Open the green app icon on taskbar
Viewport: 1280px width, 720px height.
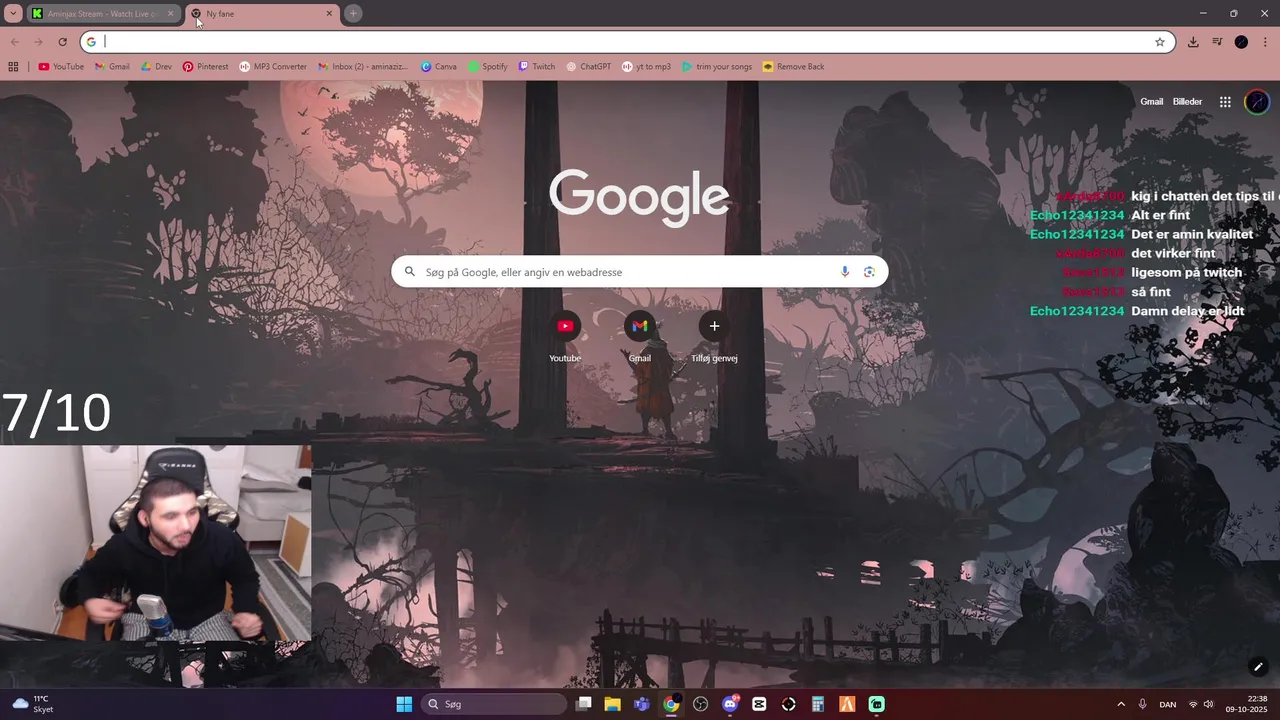(x=877, y=704)
